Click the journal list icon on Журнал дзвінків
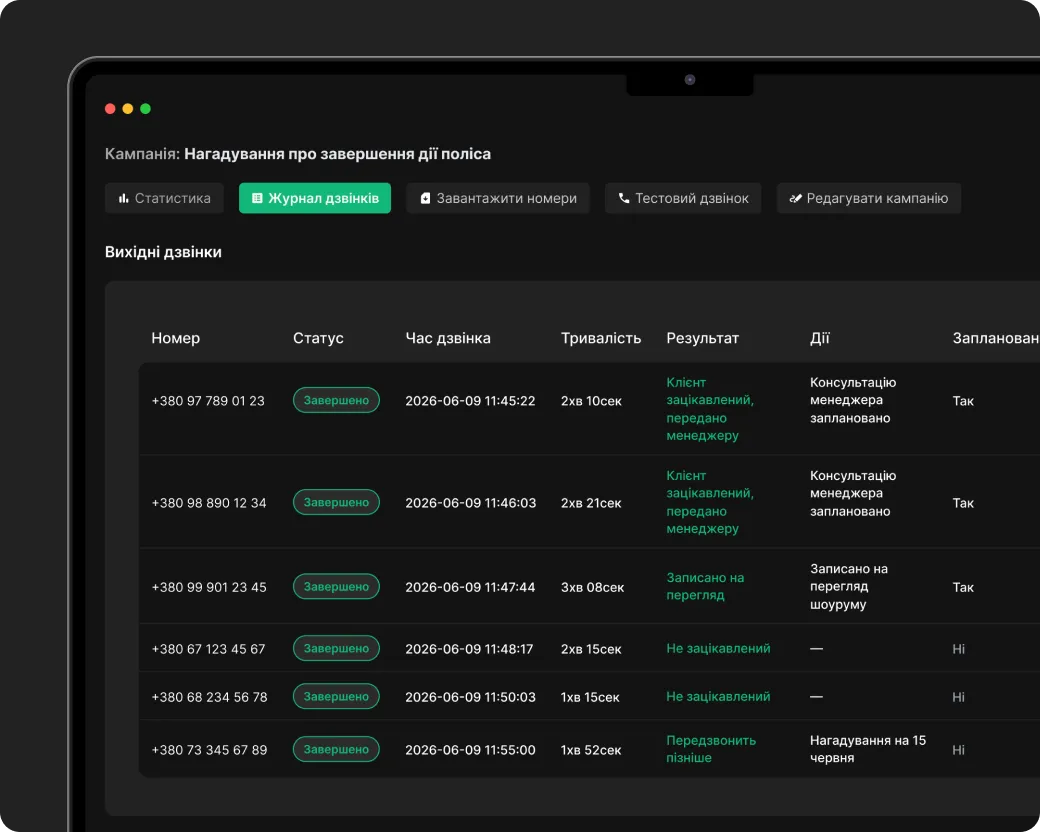Viewport: 1040px width, 832px height. pyautogui.click(x=257, y=198)
